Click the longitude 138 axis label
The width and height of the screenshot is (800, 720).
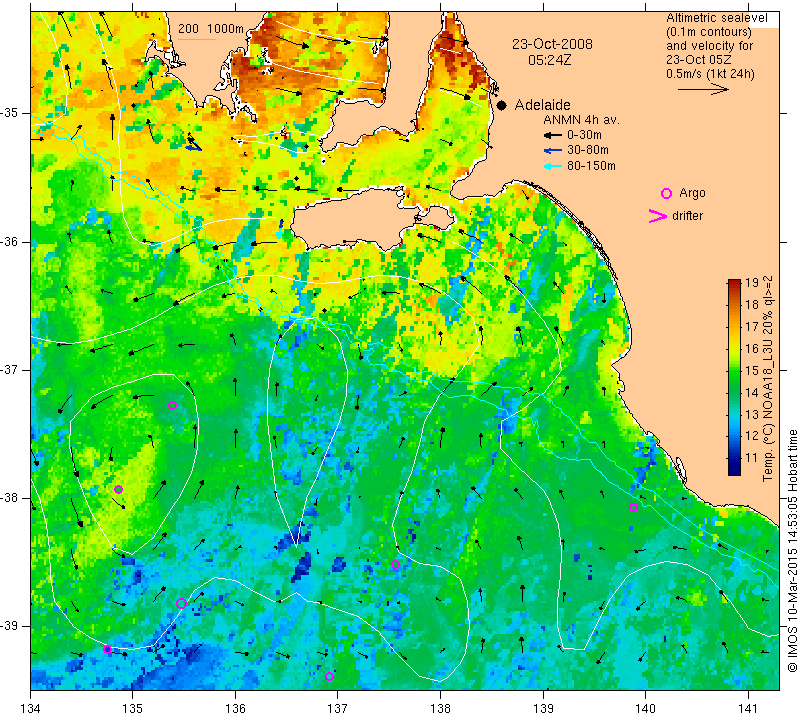440,708
